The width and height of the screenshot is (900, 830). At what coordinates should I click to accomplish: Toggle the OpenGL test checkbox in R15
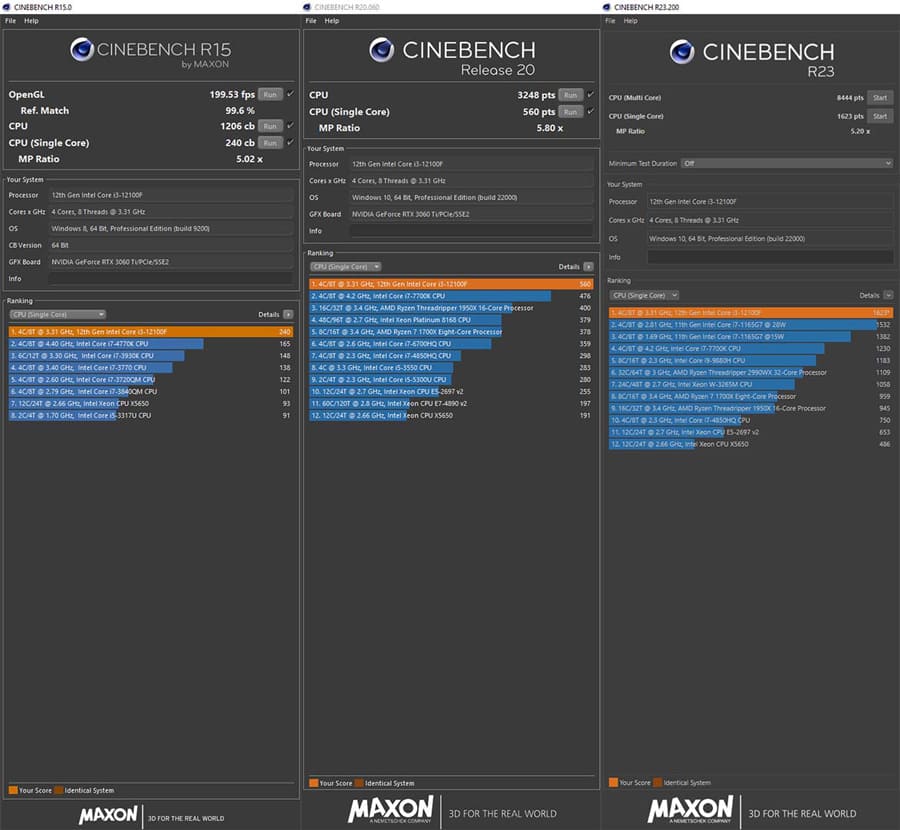(x=290, y=94)
